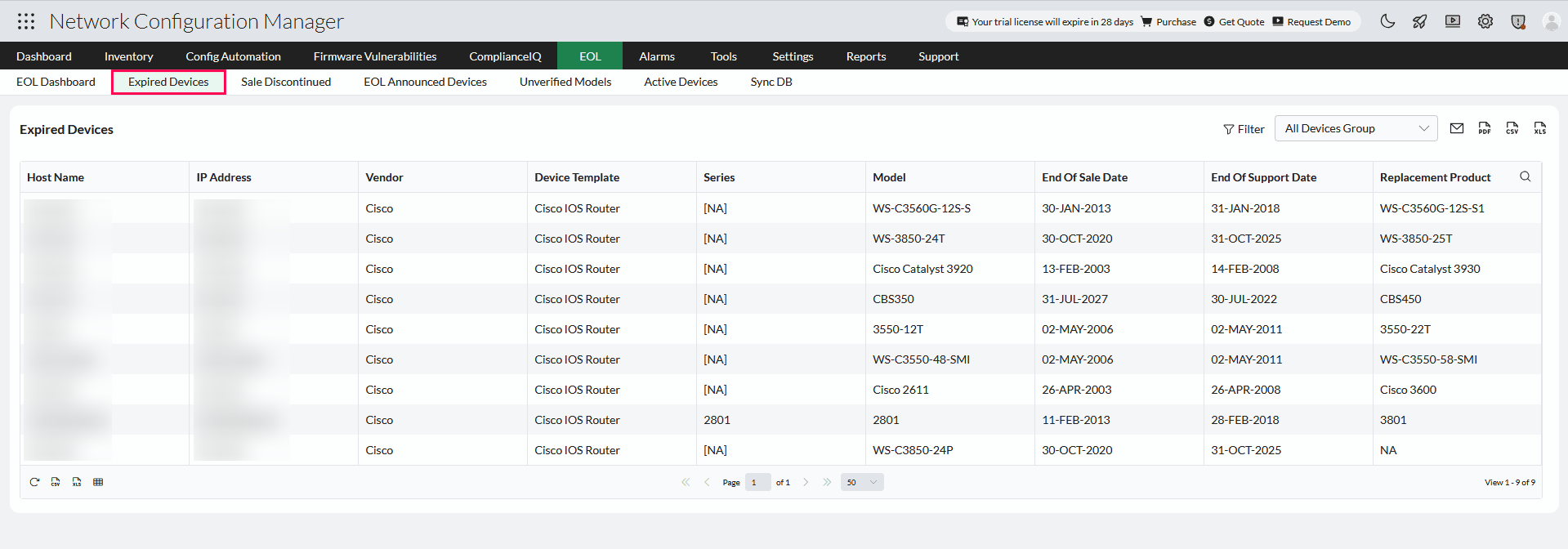Screen dimensions: 1568x549
Task: Go to the first page of results
Action: 686,482
